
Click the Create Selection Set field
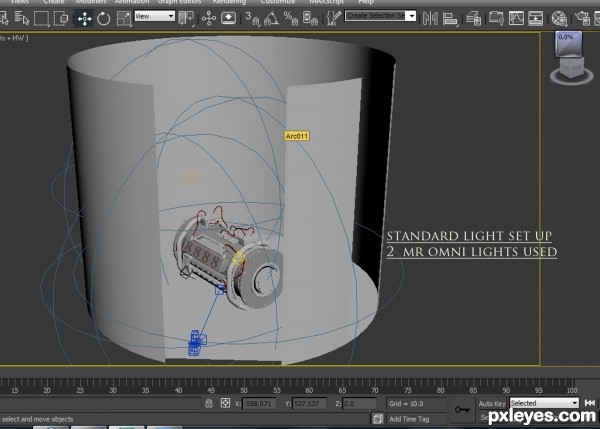pos(375,16)
